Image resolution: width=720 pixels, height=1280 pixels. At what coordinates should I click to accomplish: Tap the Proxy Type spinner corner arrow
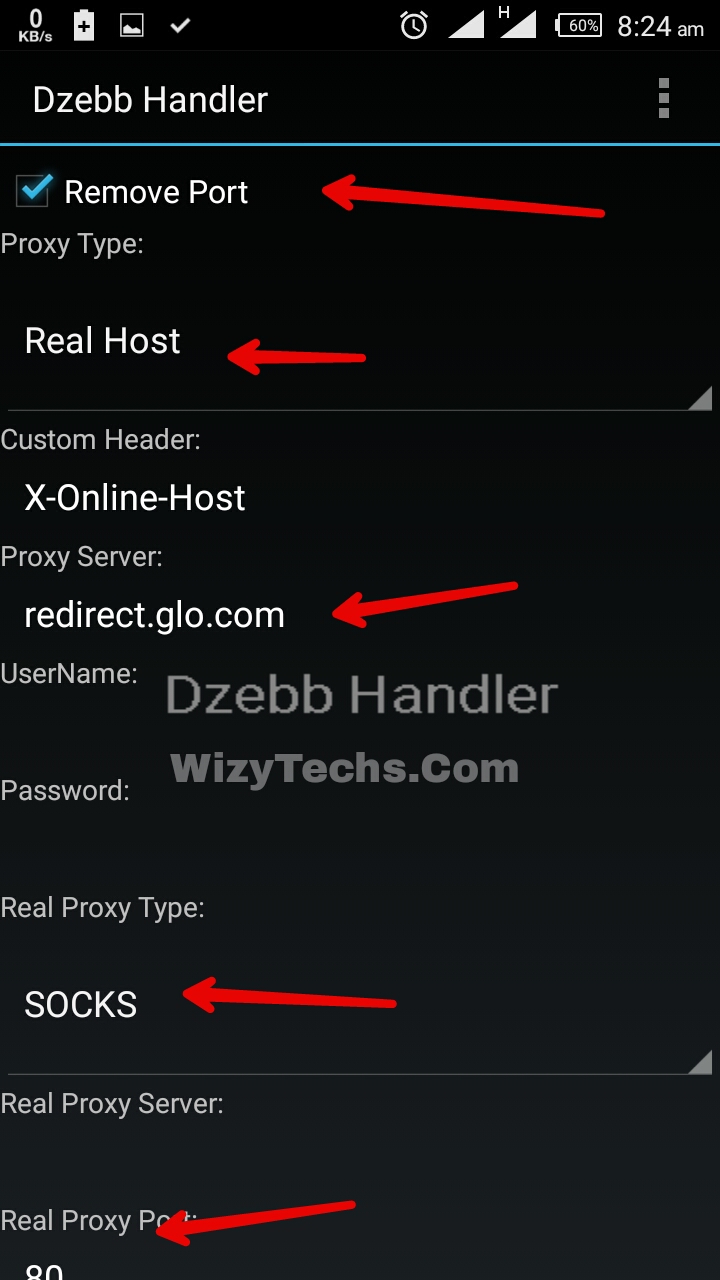coord(699,397)
